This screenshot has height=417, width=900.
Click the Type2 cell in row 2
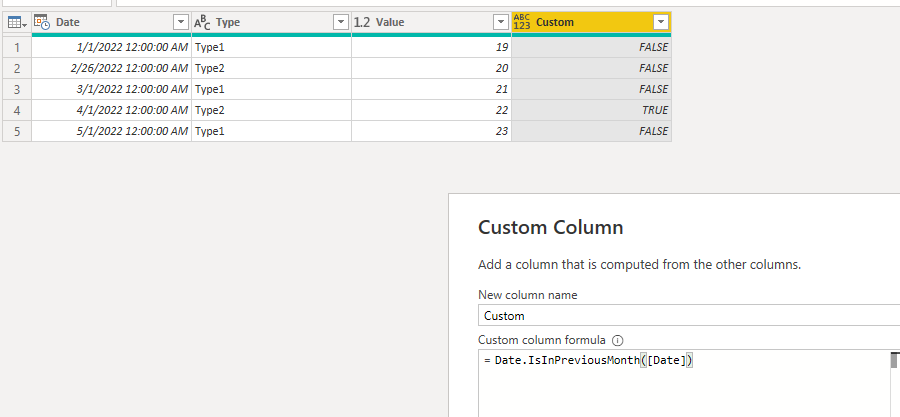point(271,68)
